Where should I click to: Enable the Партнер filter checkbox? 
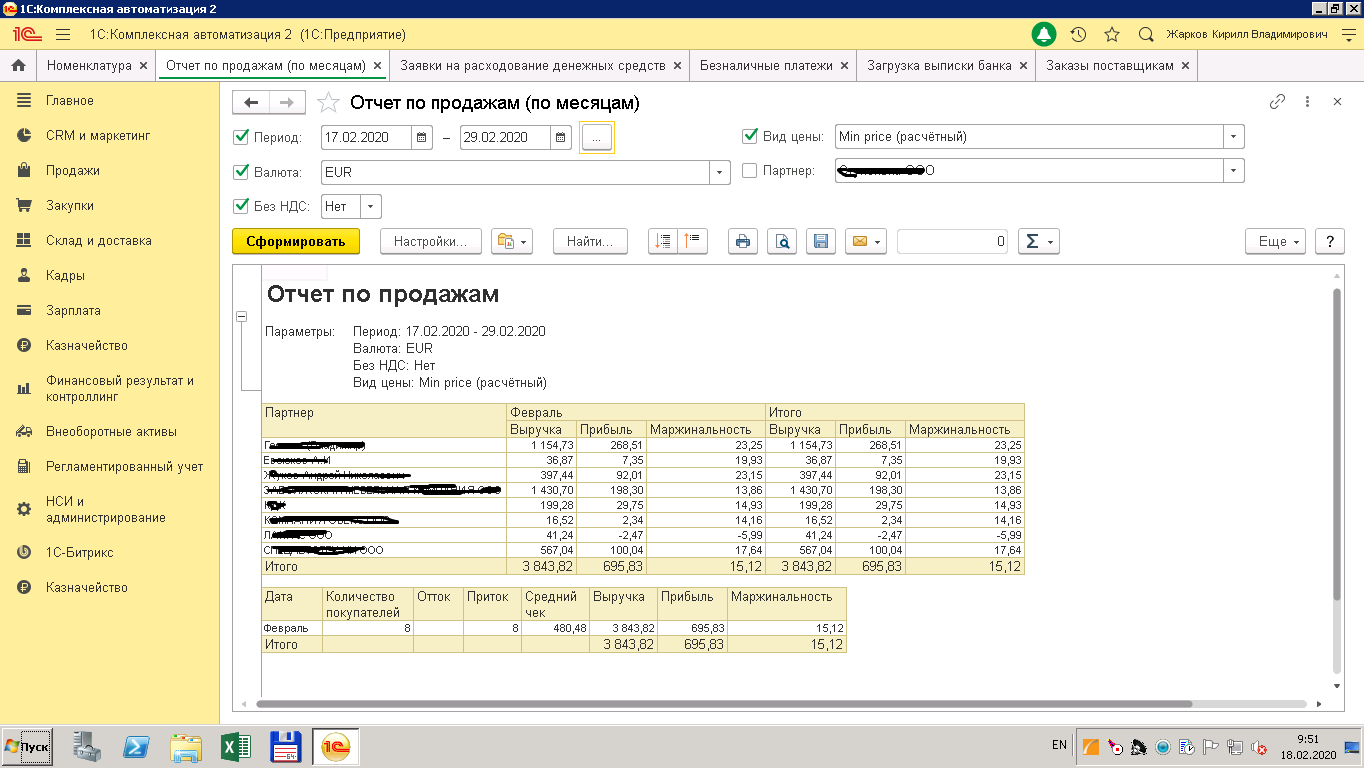pos(750,171)
